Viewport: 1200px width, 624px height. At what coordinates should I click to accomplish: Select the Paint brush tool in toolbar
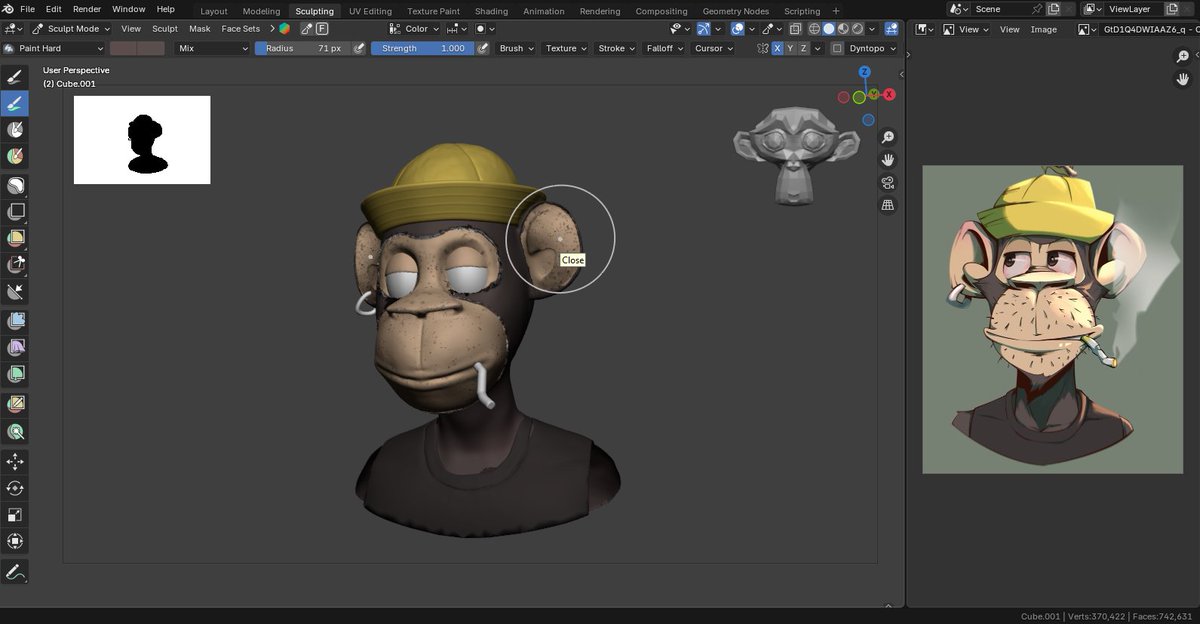pos(15,102)
